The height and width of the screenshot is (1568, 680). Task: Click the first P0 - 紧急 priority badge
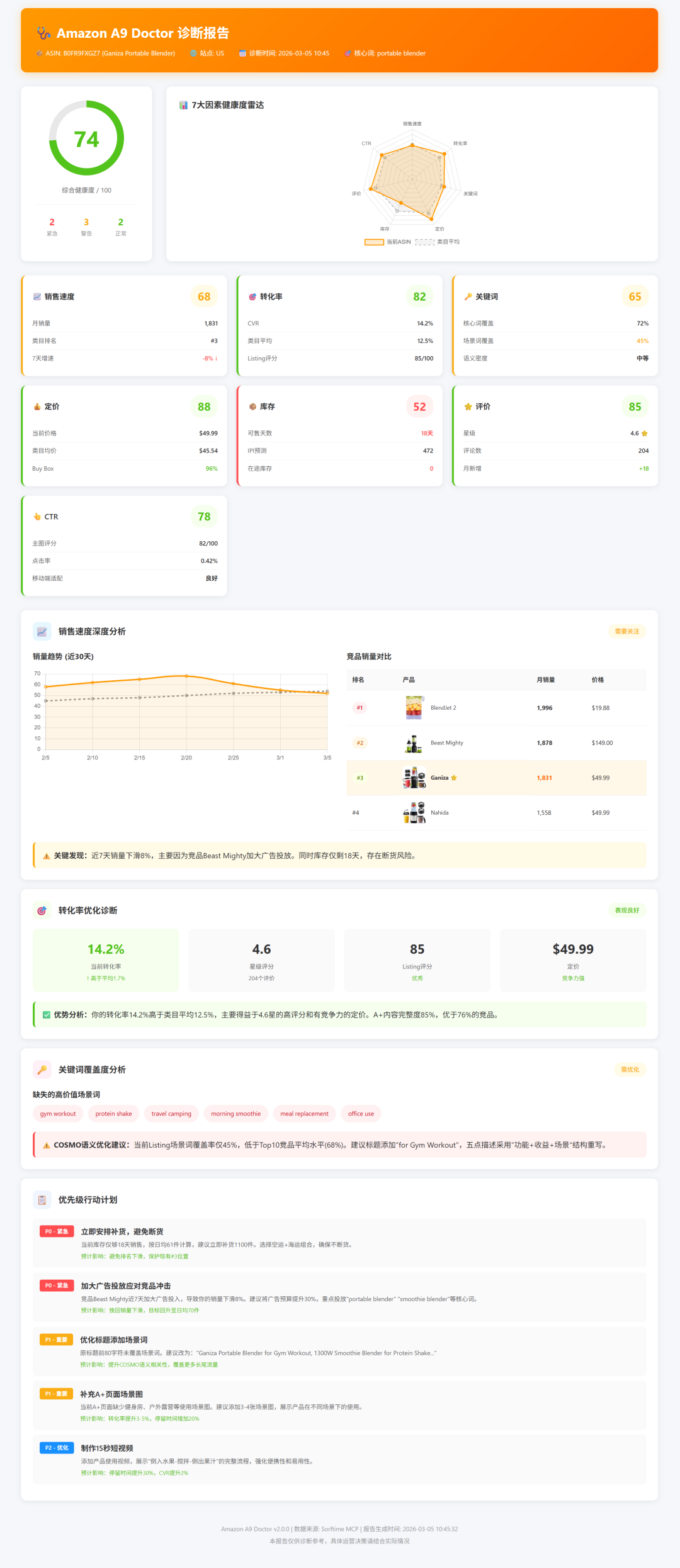tap(57, 1231)
